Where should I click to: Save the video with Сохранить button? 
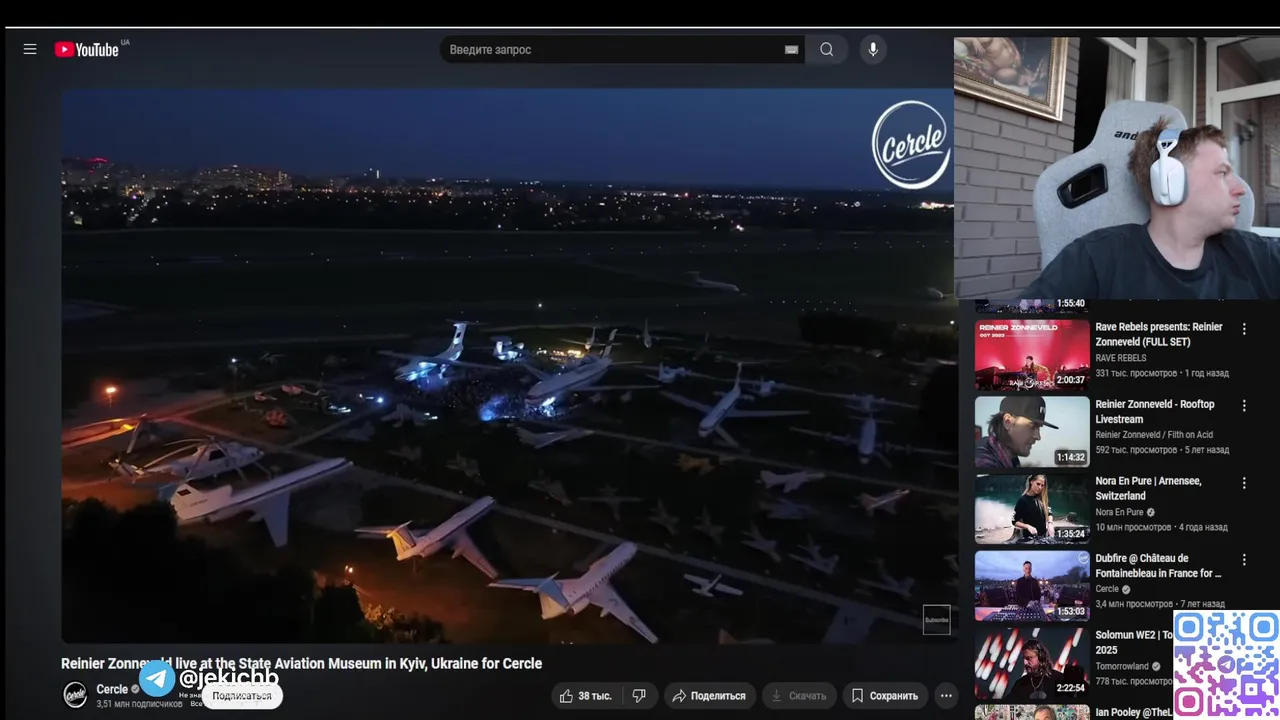884,696
